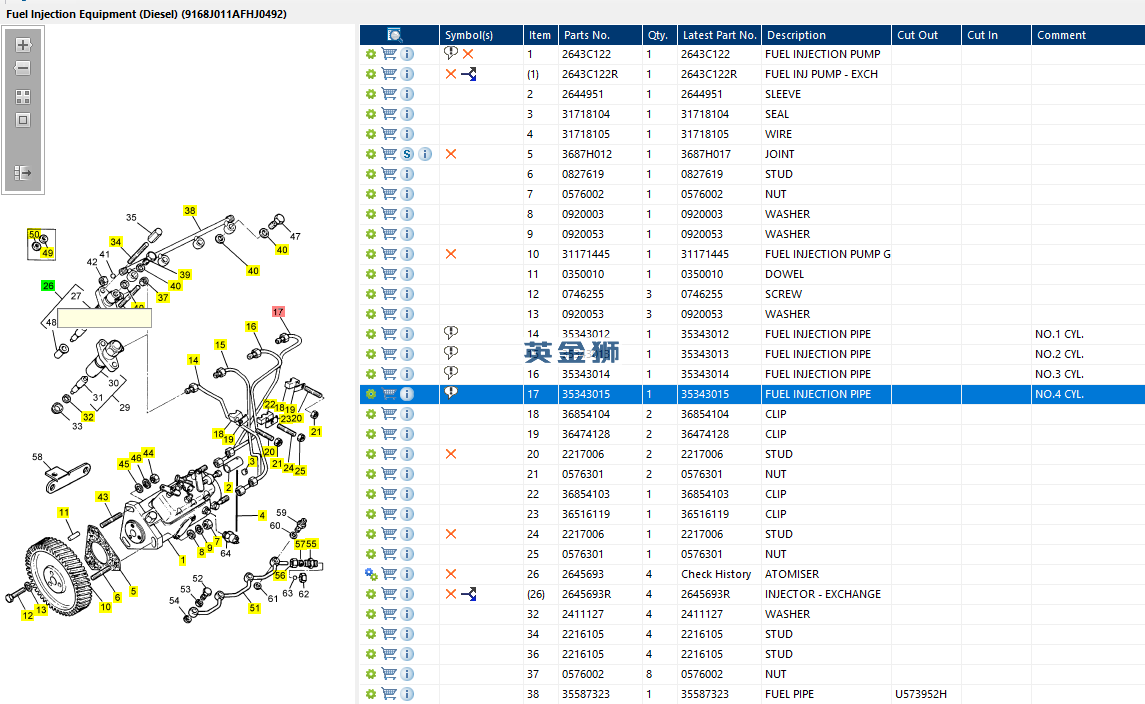1145x704 pixels.
Task: Click cart icon on INJECTOR - EXCHANGE row
Action: tap(389, 594)
